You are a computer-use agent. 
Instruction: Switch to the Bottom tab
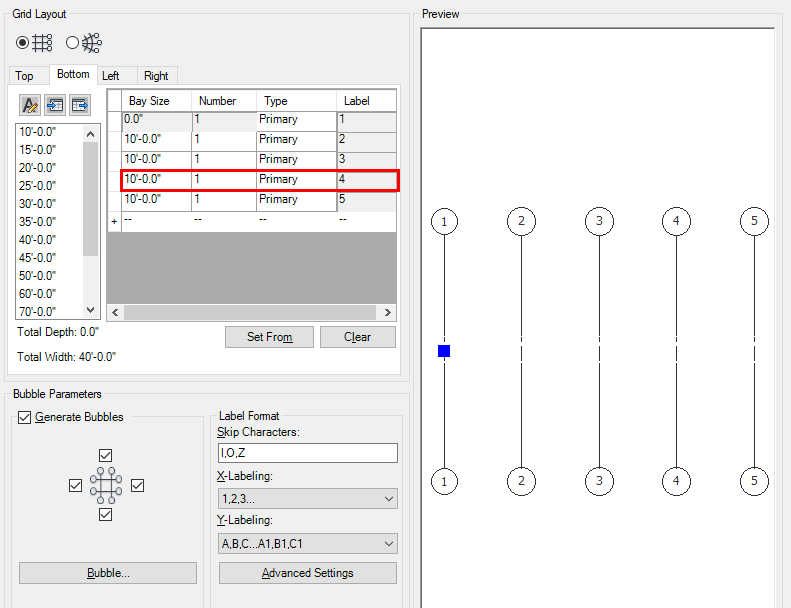[x=73, y=74]
